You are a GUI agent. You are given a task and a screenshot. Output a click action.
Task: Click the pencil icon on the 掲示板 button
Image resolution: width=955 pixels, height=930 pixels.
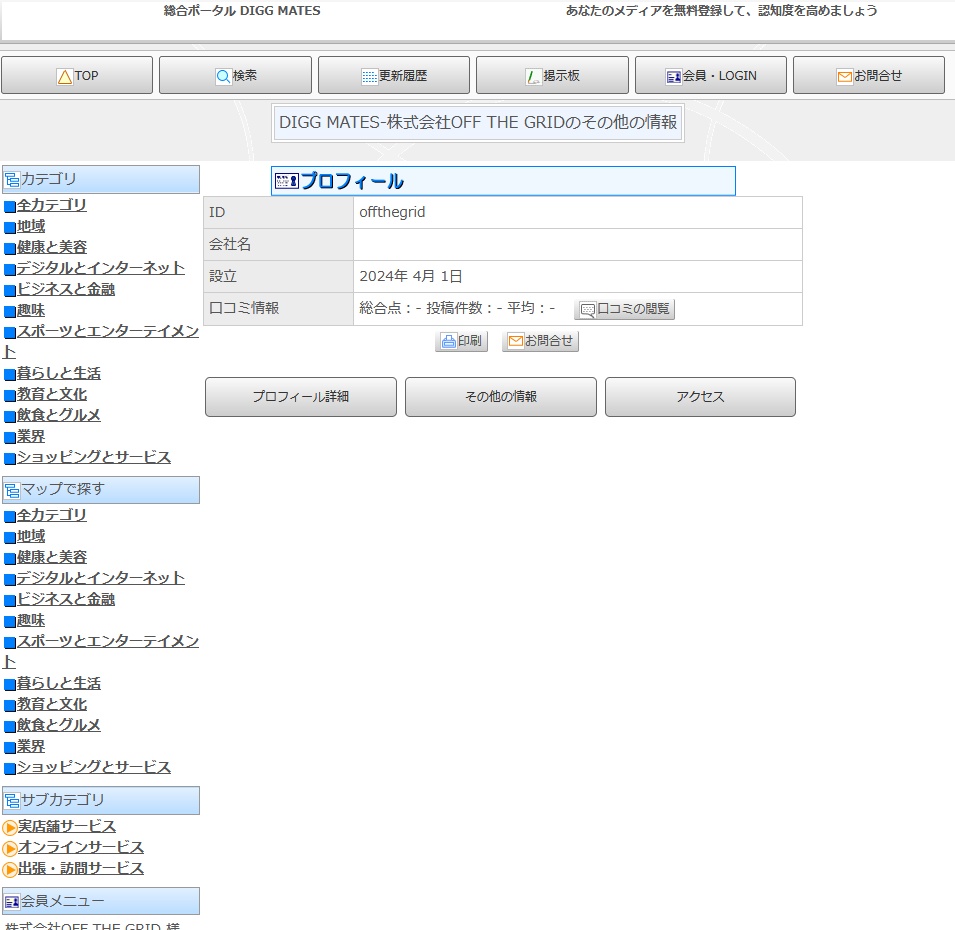click(x=533, y=77)
